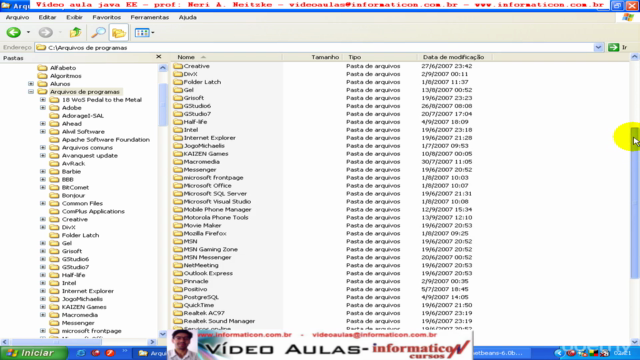The width and height of the screenshot is (640, 360).
Task: Expand the Alwil Software tree node
Action: pos(43,131)
